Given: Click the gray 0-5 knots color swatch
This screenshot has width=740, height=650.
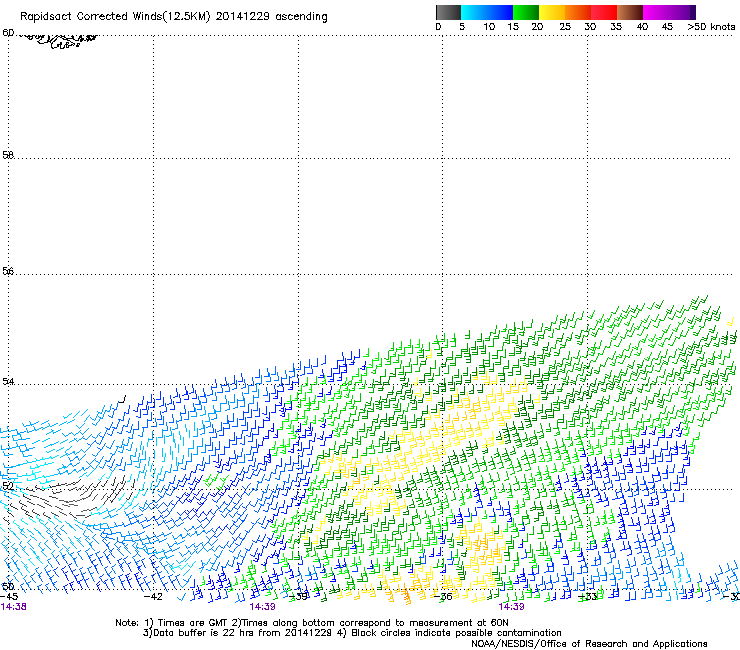Looking at the screenshot, I should (448, 12).
